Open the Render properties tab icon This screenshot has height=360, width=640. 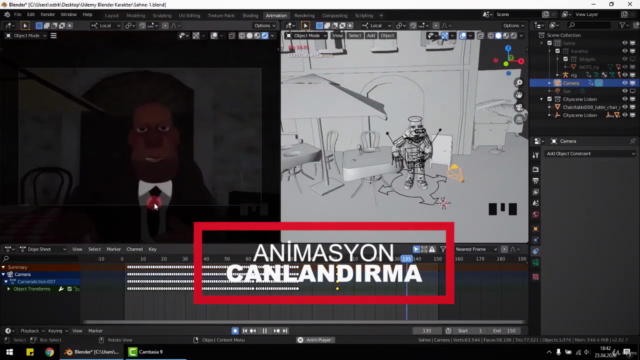[x=536, y=169]
